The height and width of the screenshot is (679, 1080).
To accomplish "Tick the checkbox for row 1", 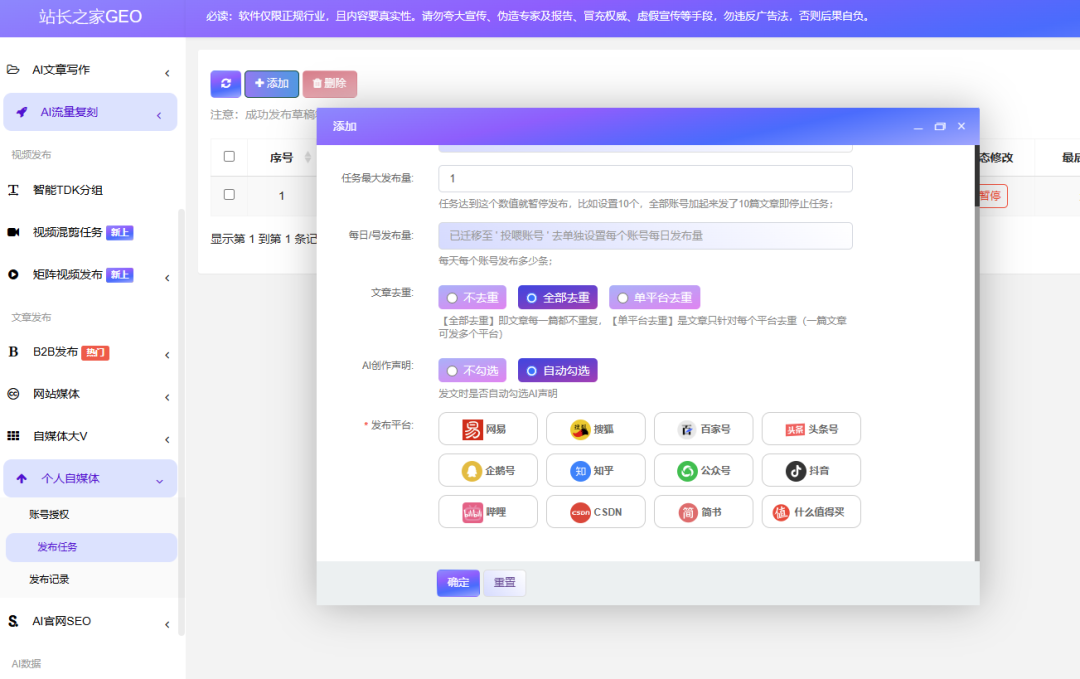I will (x=229, y=195).
